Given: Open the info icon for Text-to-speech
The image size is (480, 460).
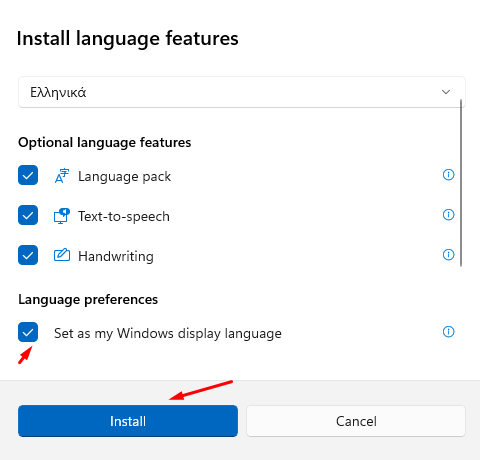Looking at the screenshot, I should point(448,214).
